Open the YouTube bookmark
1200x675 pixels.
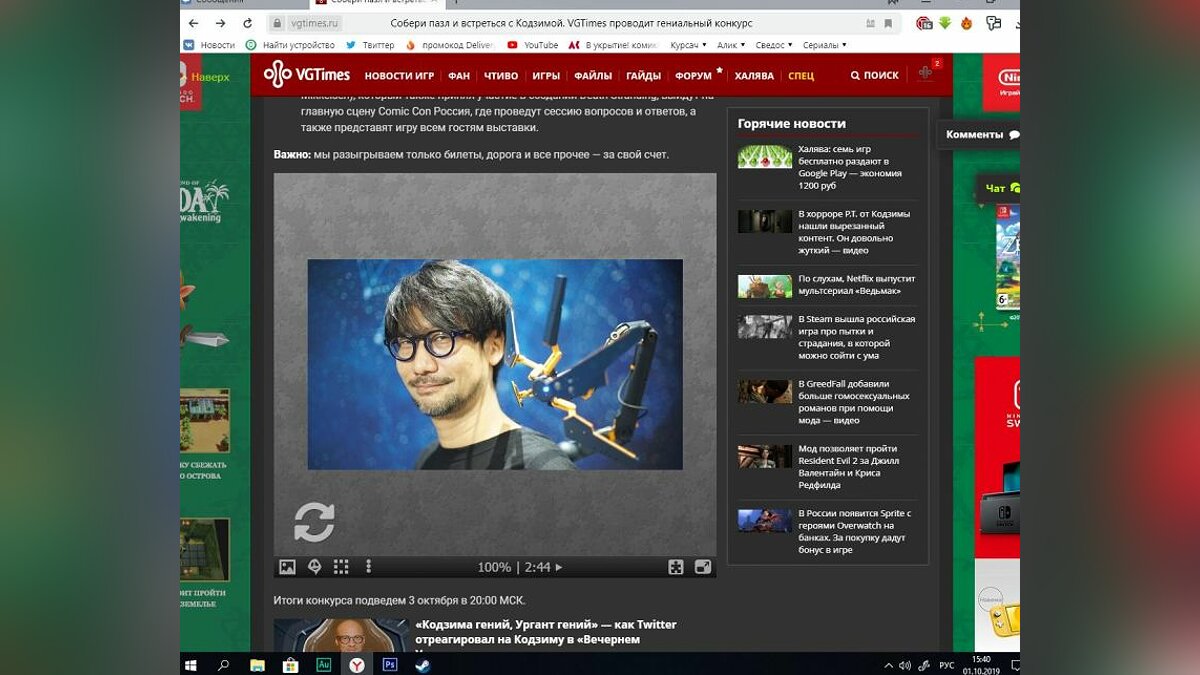coord(533,45)
